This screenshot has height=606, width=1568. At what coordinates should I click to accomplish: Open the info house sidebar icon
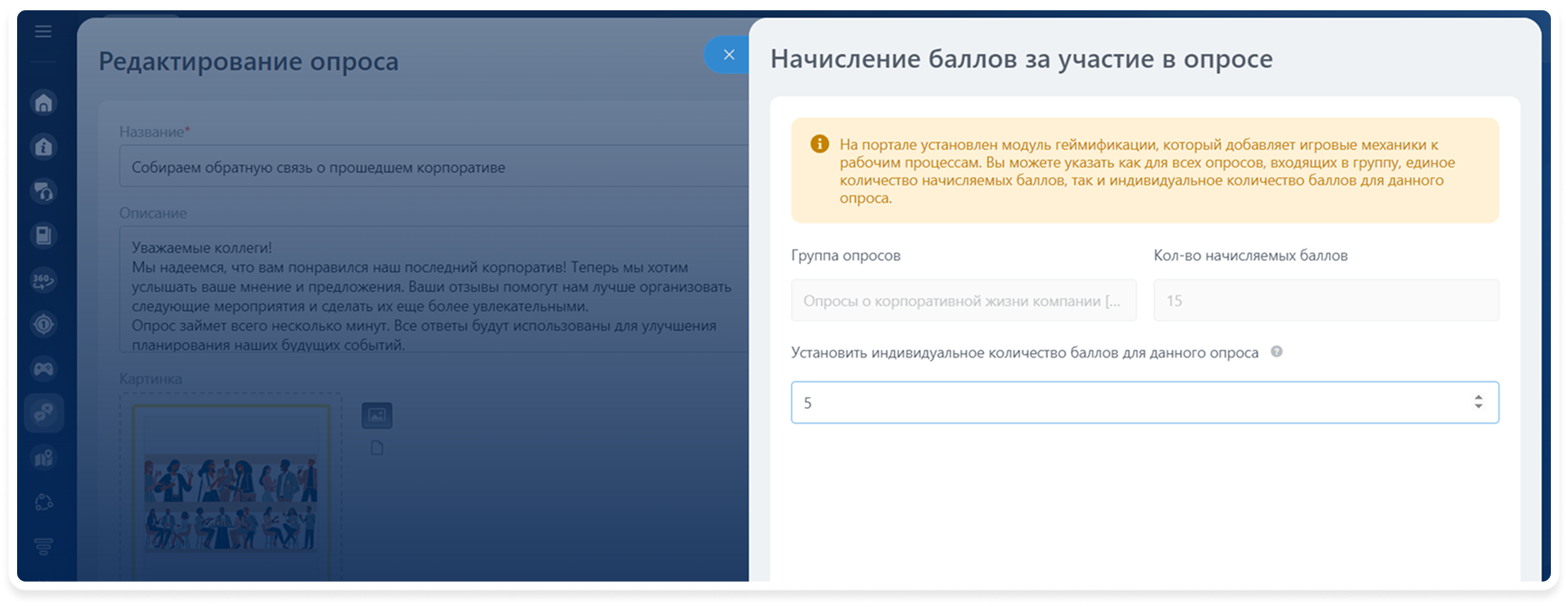(x=44, y=147)
